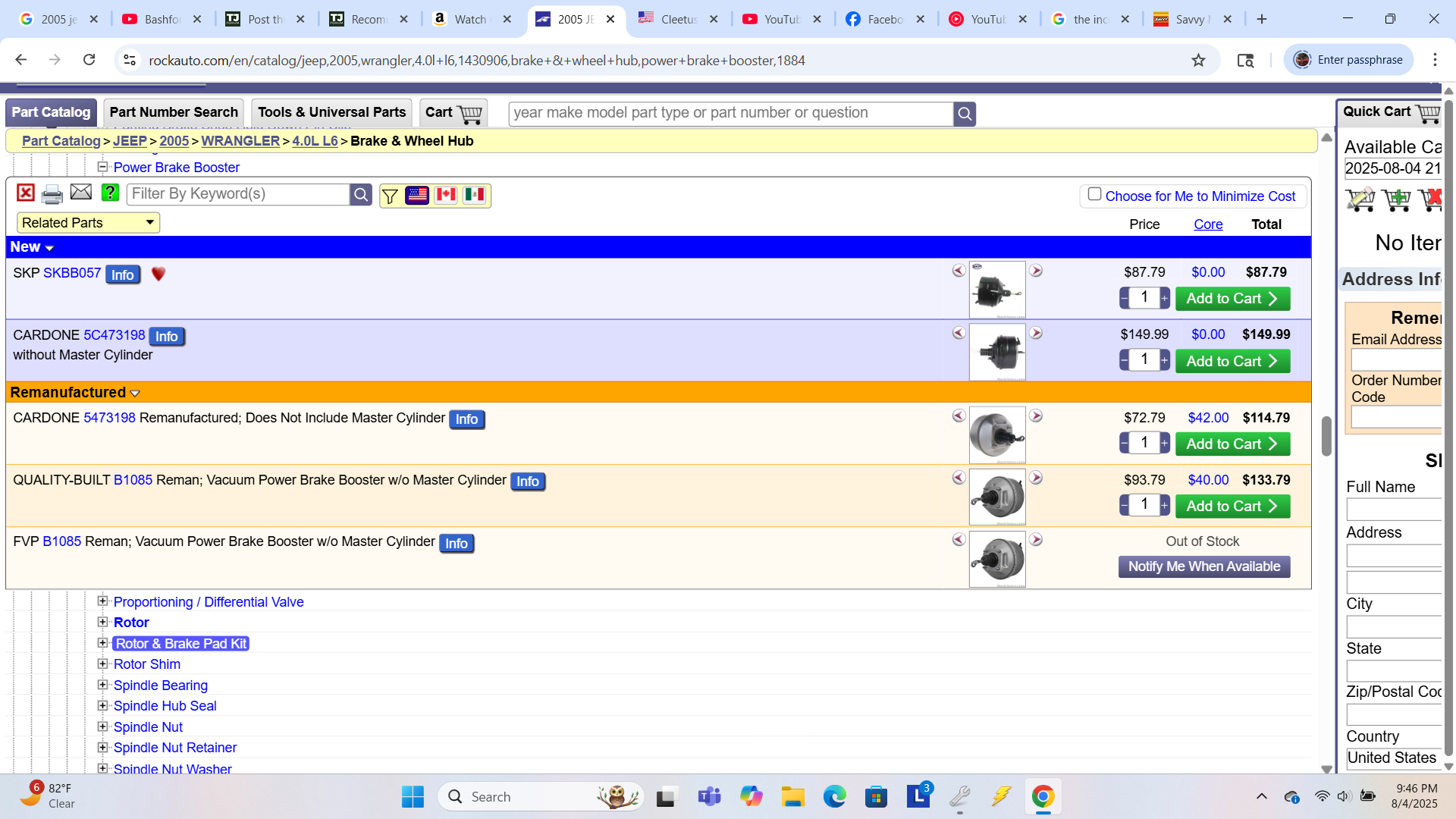Click the green question mark help icon

coord(110,193)
